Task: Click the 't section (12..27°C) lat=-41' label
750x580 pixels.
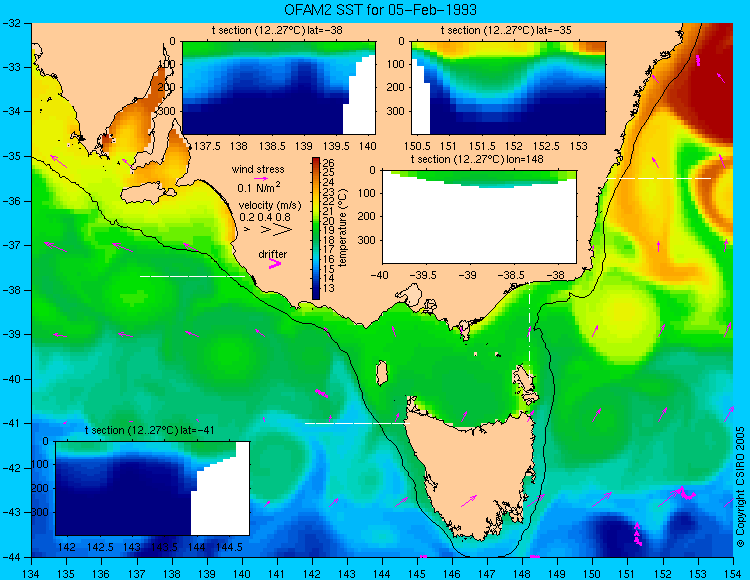Action: click(149, 430)
